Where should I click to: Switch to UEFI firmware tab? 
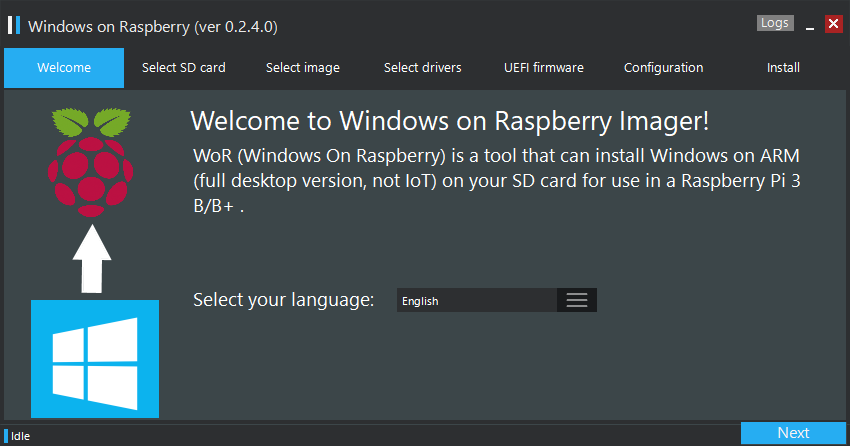(544, 68)
